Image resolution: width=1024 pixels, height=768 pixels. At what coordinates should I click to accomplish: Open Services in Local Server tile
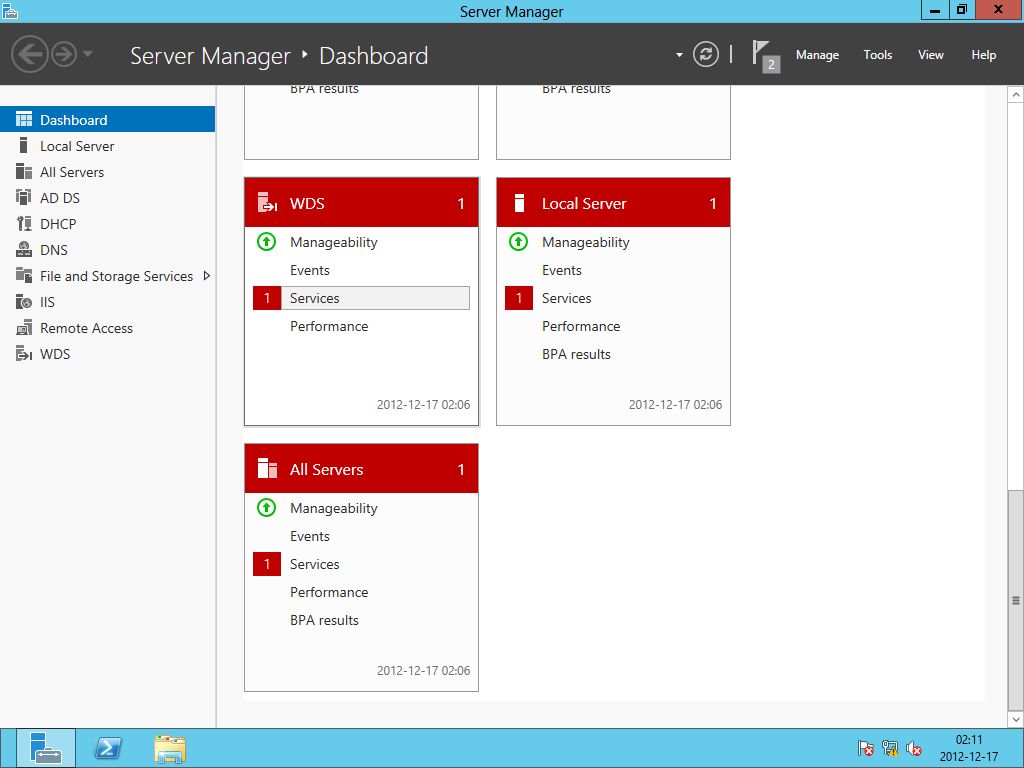point(566,298)
